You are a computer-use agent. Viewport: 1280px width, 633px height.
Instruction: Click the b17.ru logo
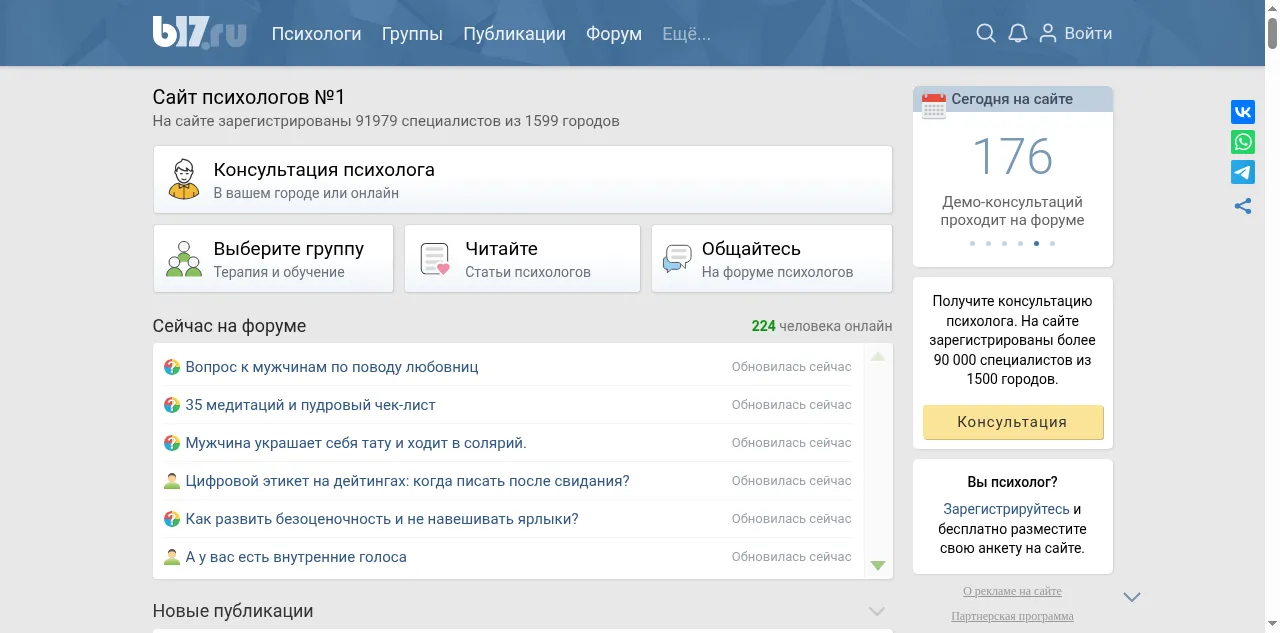coord(199,32)
